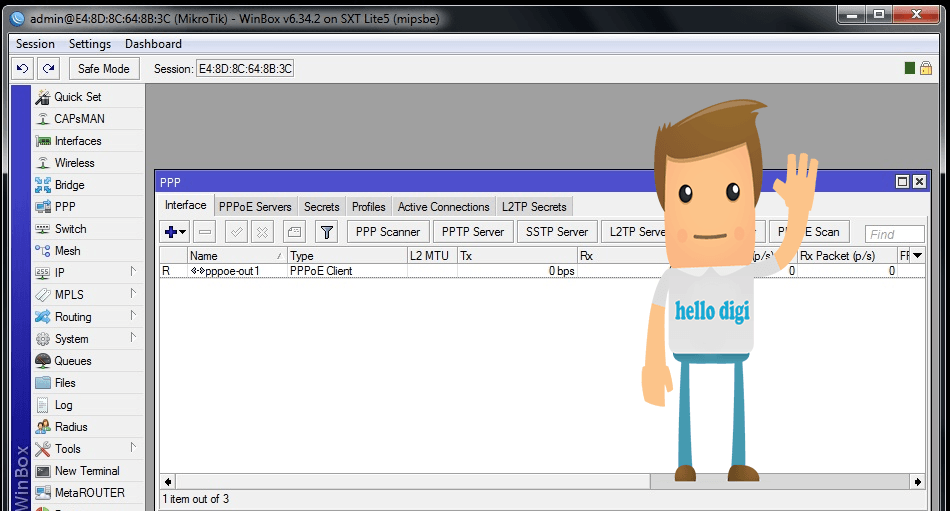
Task: Click the SSTP Server button
Action: (557, 232)
